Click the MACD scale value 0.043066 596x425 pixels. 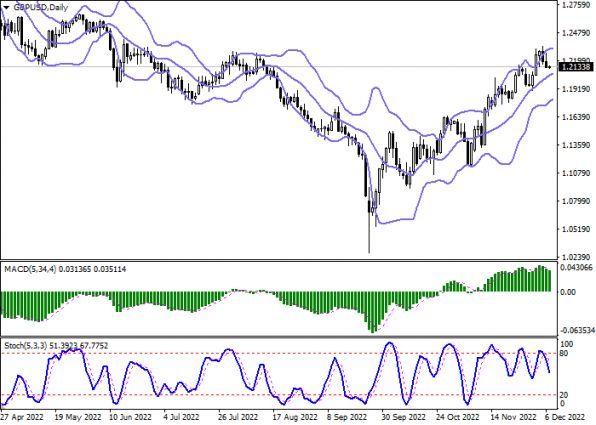coord(577,268)
